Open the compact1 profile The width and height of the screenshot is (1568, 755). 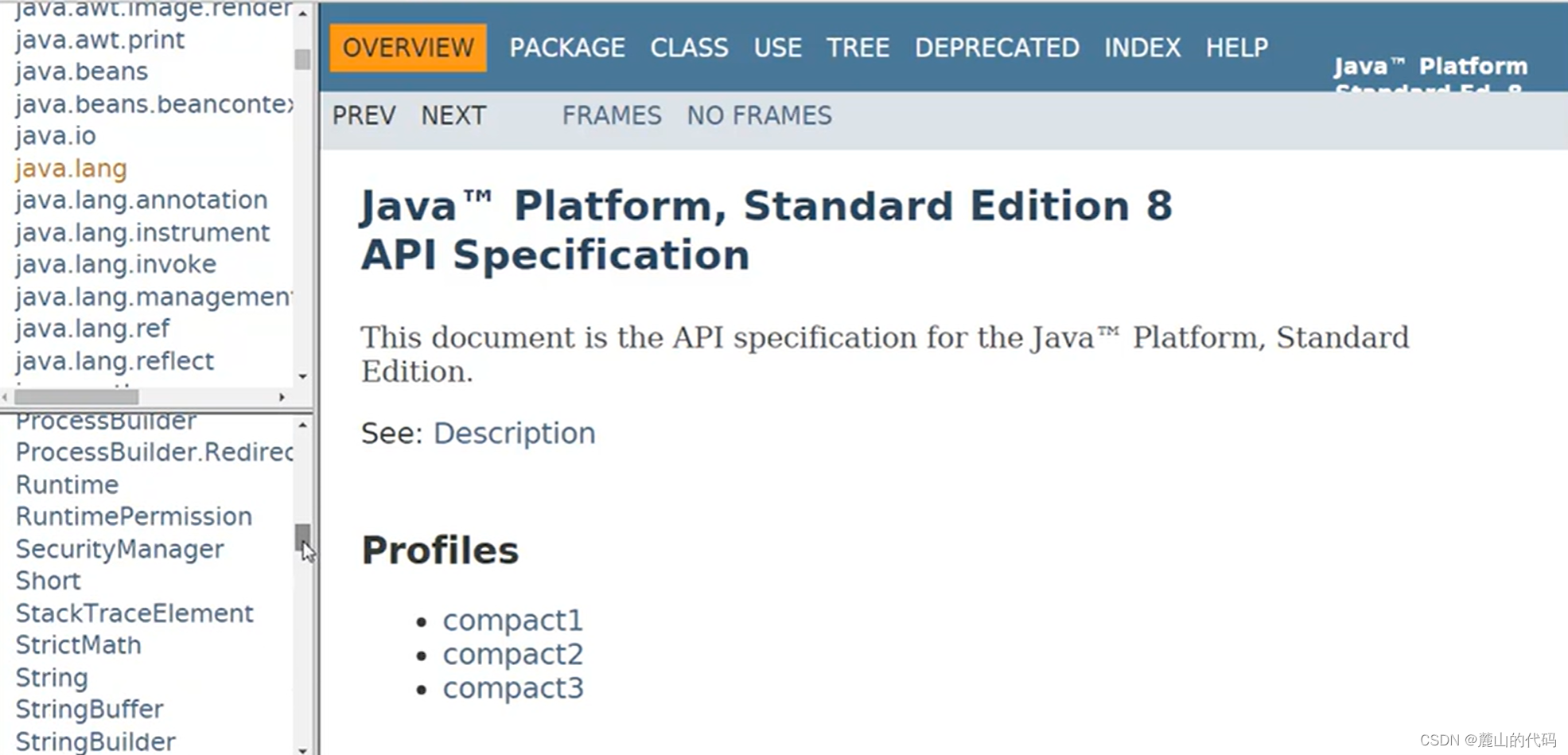(x=513, y=620)
